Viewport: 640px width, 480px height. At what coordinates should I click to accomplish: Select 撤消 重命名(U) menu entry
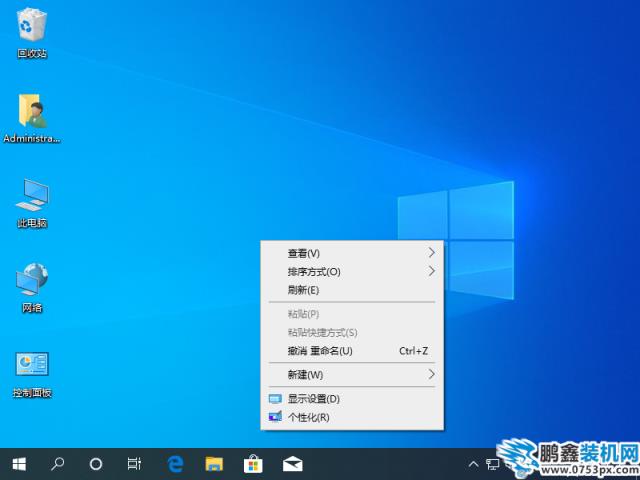point(352,351)
